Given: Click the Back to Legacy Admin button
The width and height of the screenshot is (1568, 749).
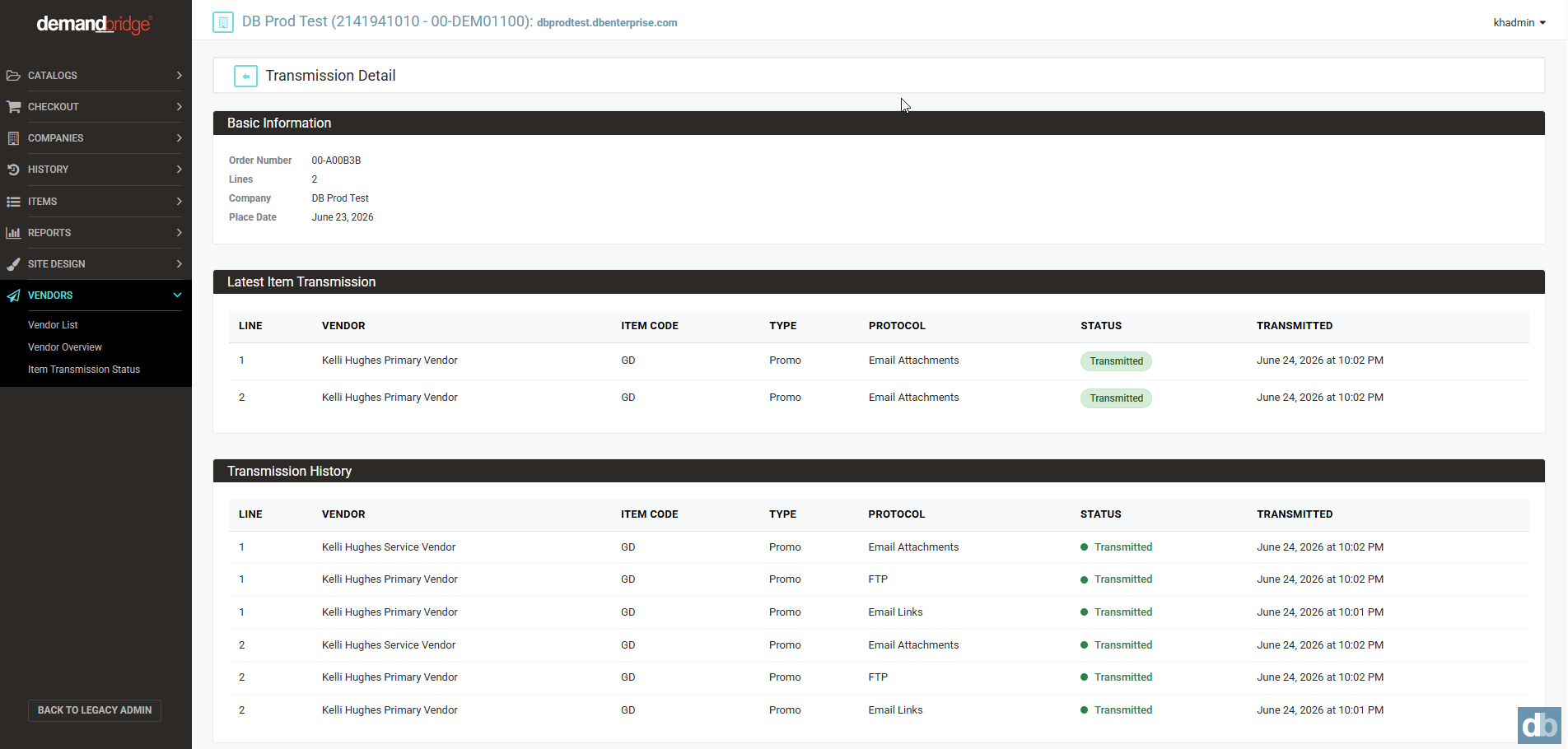Looking at the screenshot, I should click(95, 710).
